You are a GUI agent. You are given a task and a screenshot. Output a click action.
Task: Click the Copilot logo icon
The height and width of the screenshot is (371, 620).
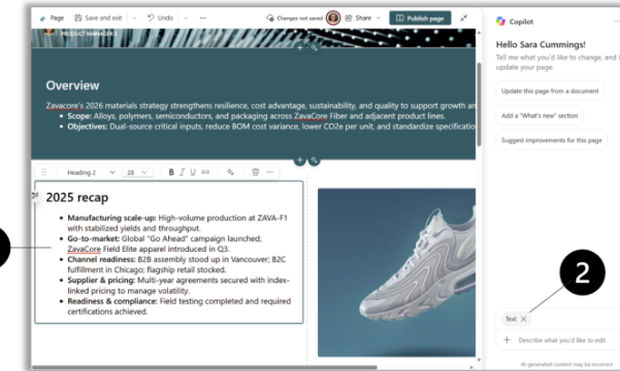click(x=501, y=21)
